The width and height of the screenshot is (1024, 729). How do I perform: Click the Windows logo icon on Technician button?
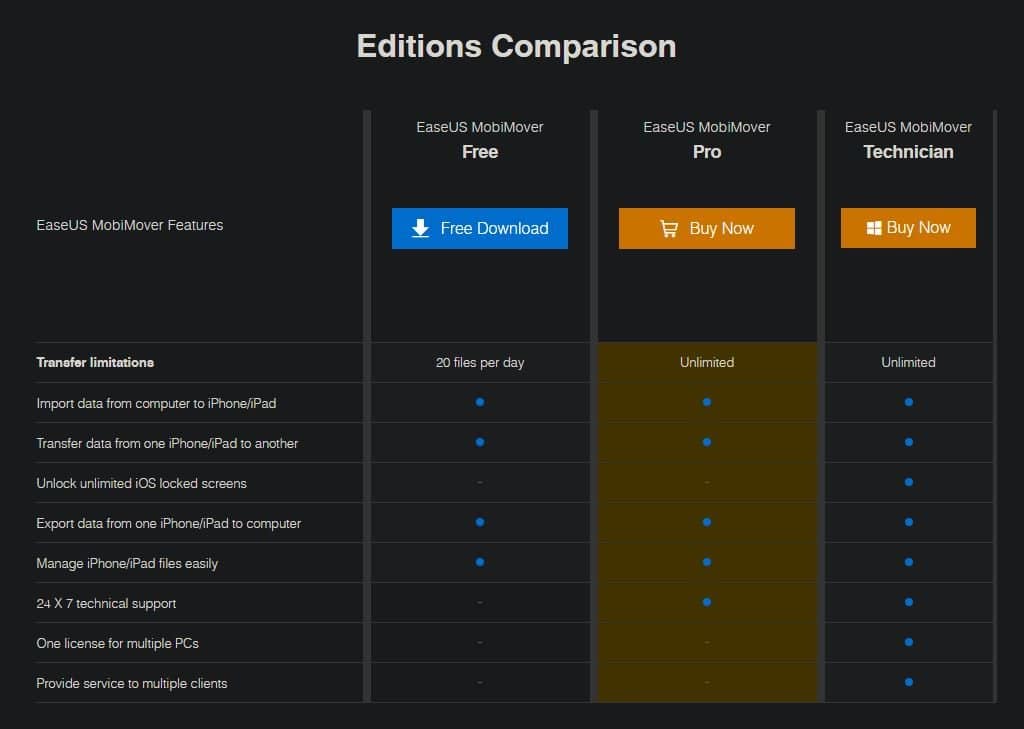873,228
